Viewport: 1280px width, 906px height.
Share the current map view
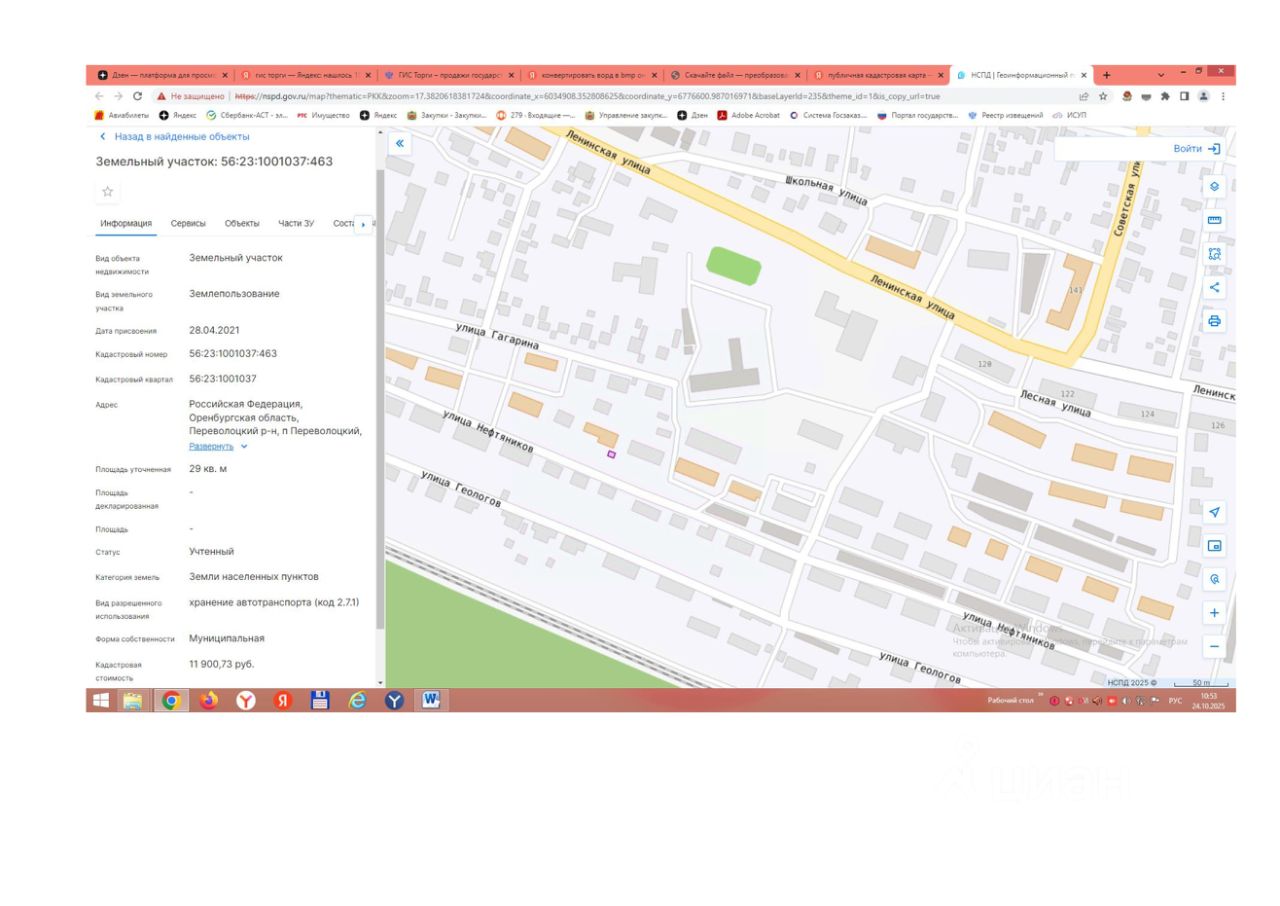[1214, 287]
